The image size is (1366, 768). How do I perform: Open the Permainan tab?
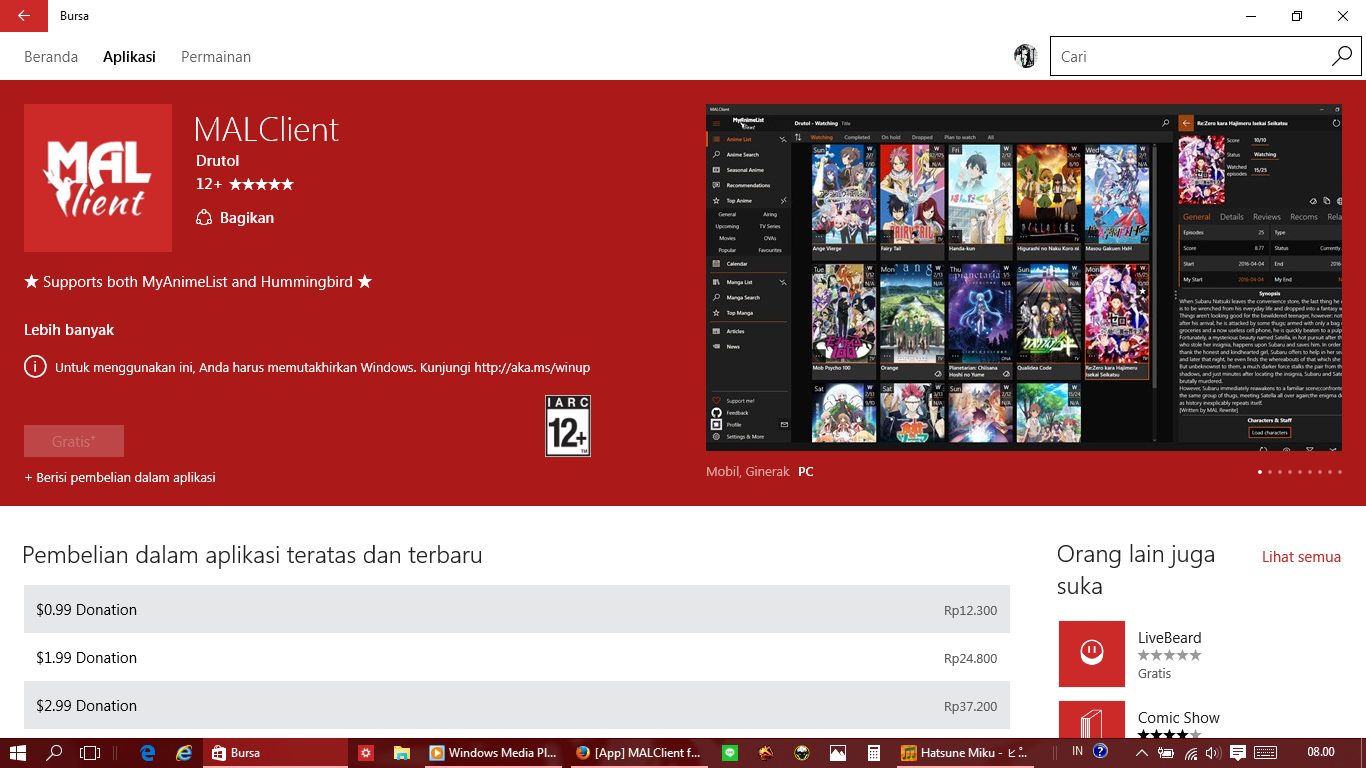[216, 57]
